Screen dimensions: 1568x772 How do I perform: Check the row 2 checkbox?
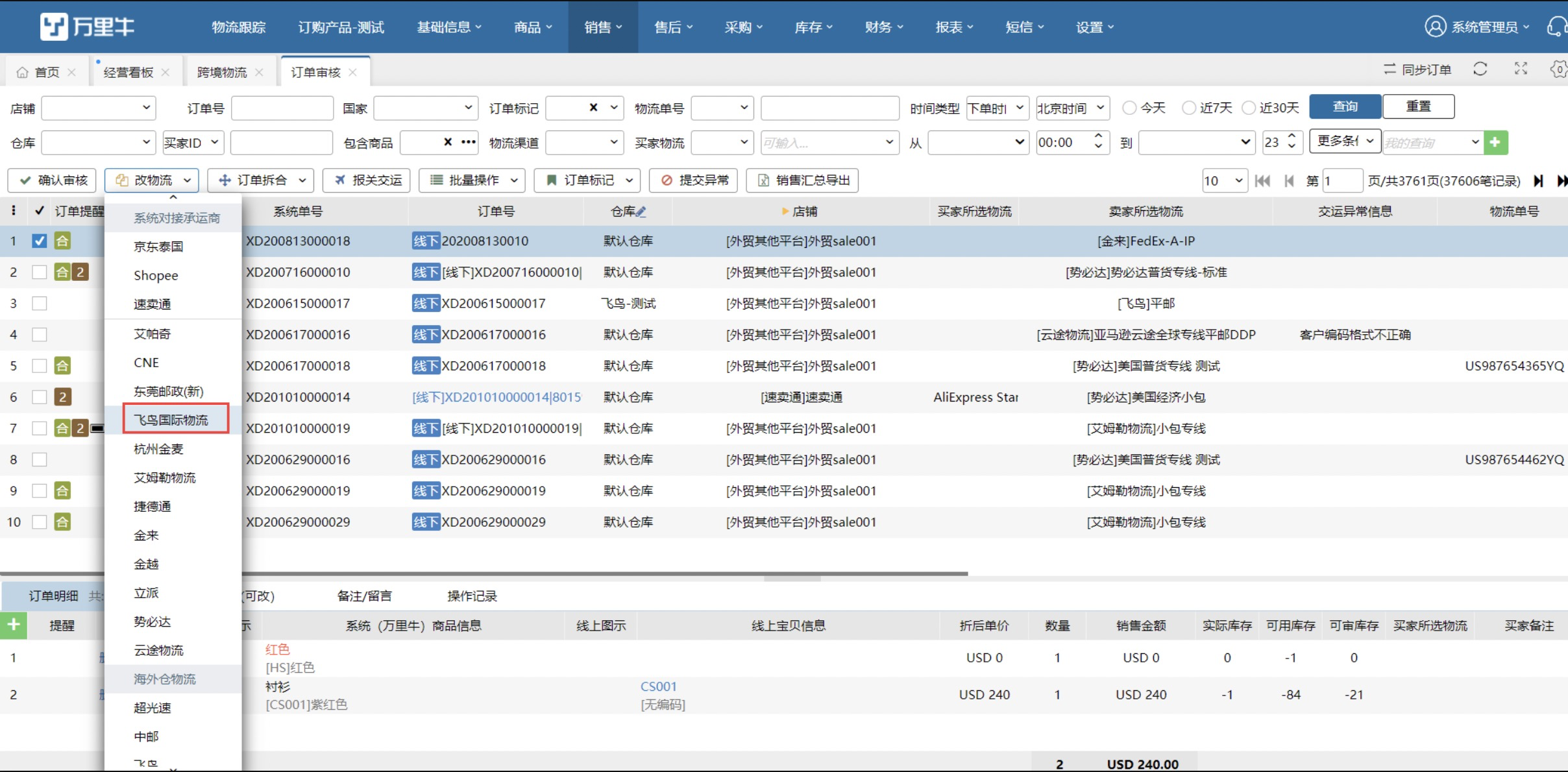[x=39, y=272]
